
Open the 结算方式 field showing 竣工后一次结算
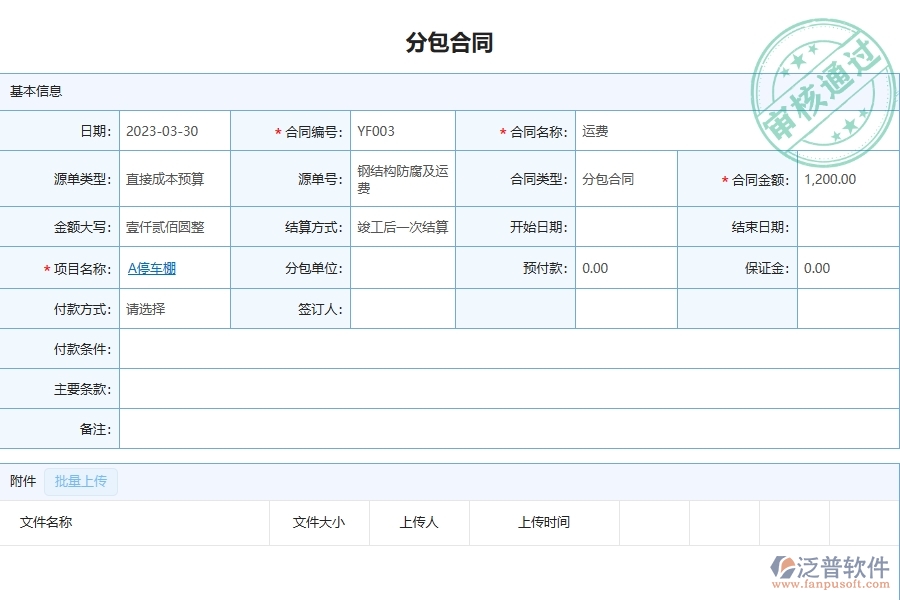400,227
